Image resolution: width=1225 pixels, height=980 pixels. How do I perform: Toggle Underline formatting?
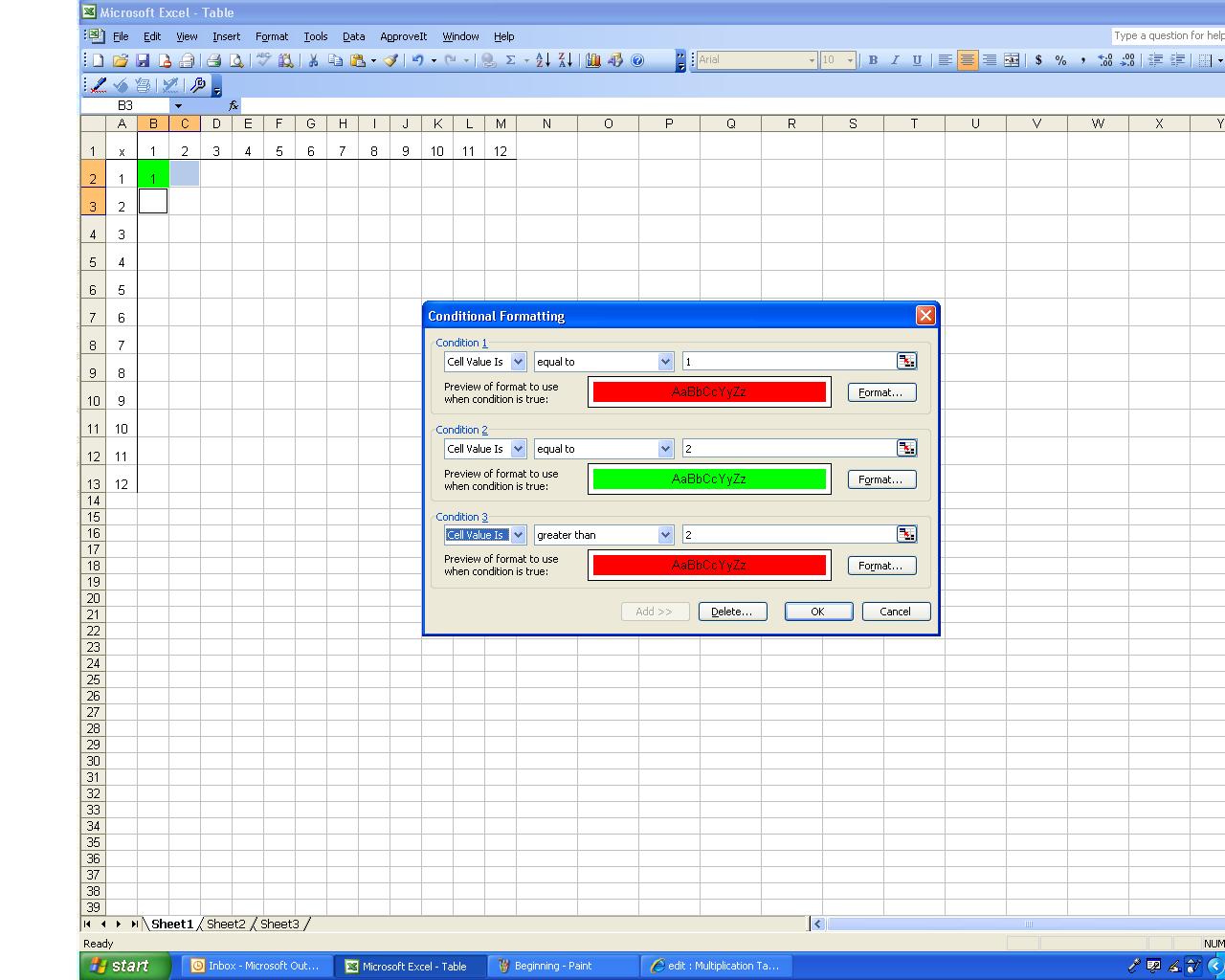coord(917,60)
